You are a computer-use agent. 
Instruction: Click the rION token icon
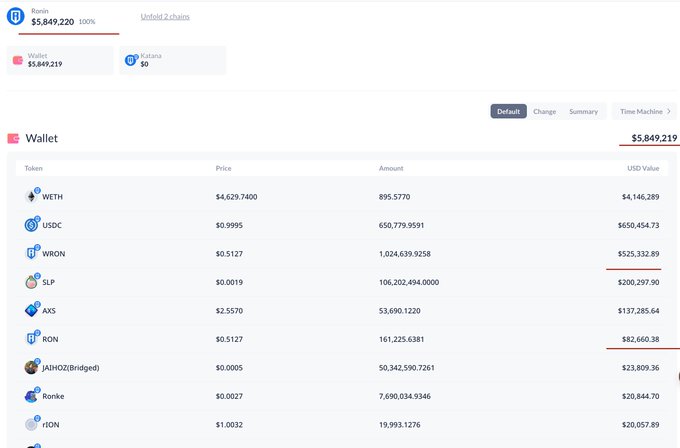point(31,424)
